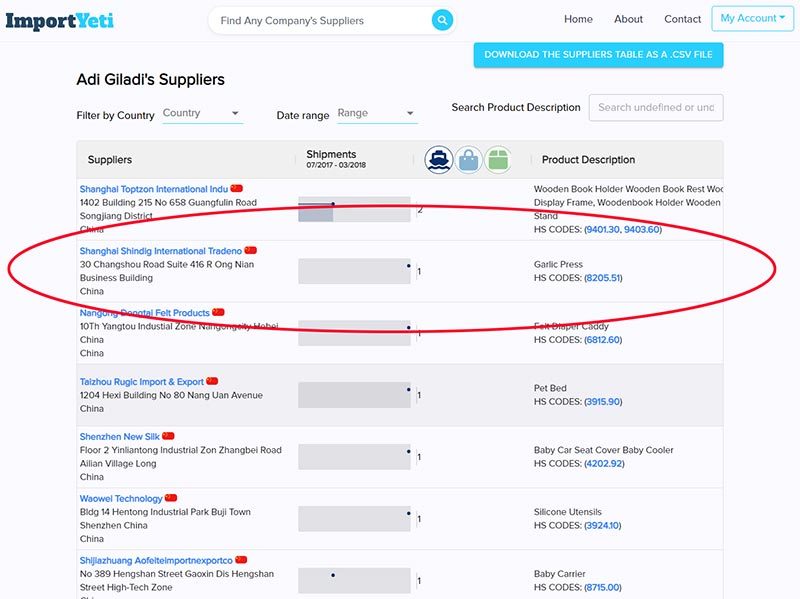Click the Waowei Technology shipments chart
The height and width of the screenshot is (599, 800).
point(354,519)
